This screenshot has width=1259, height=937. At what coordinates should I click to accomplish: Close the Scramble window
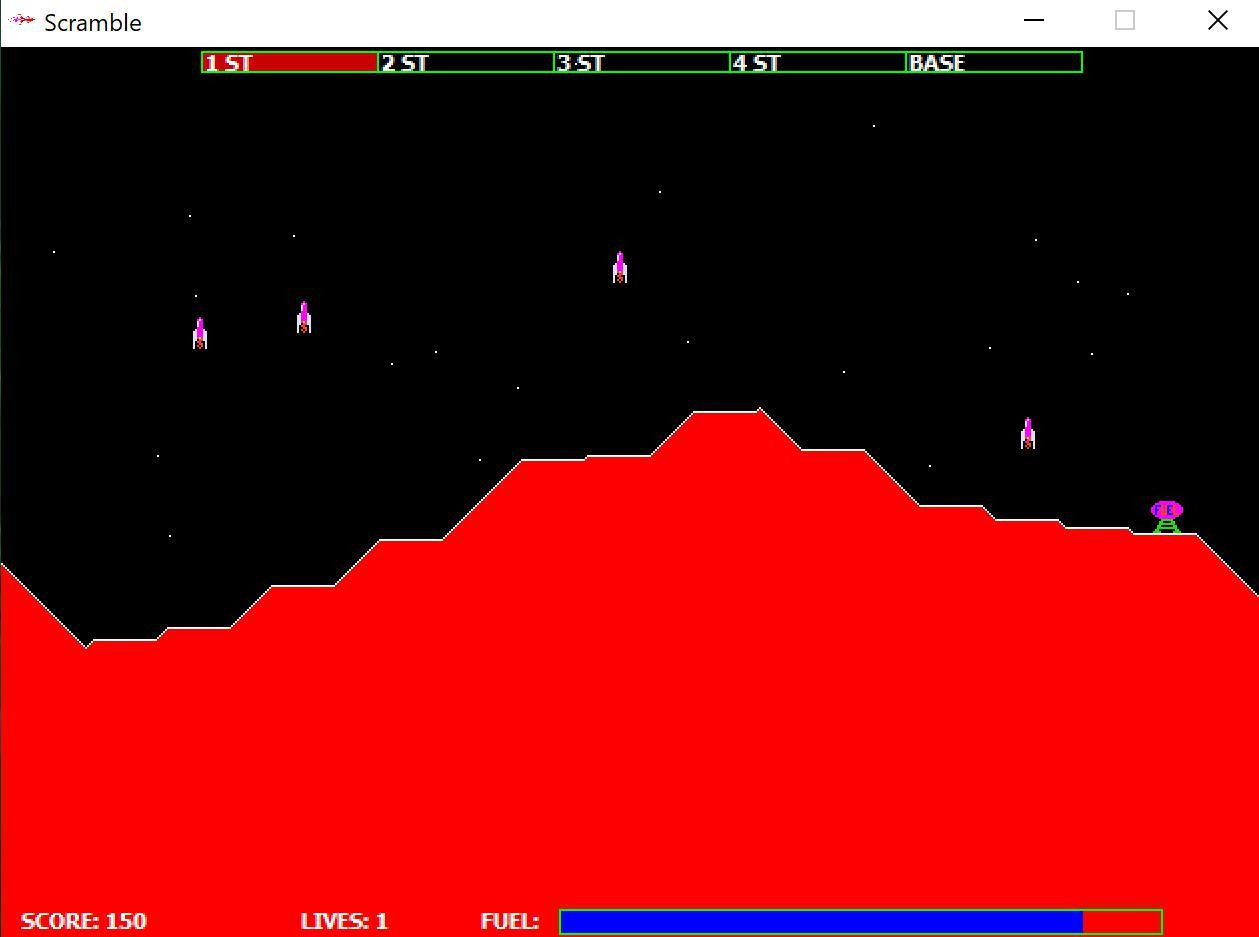[x=1217, y=20]
